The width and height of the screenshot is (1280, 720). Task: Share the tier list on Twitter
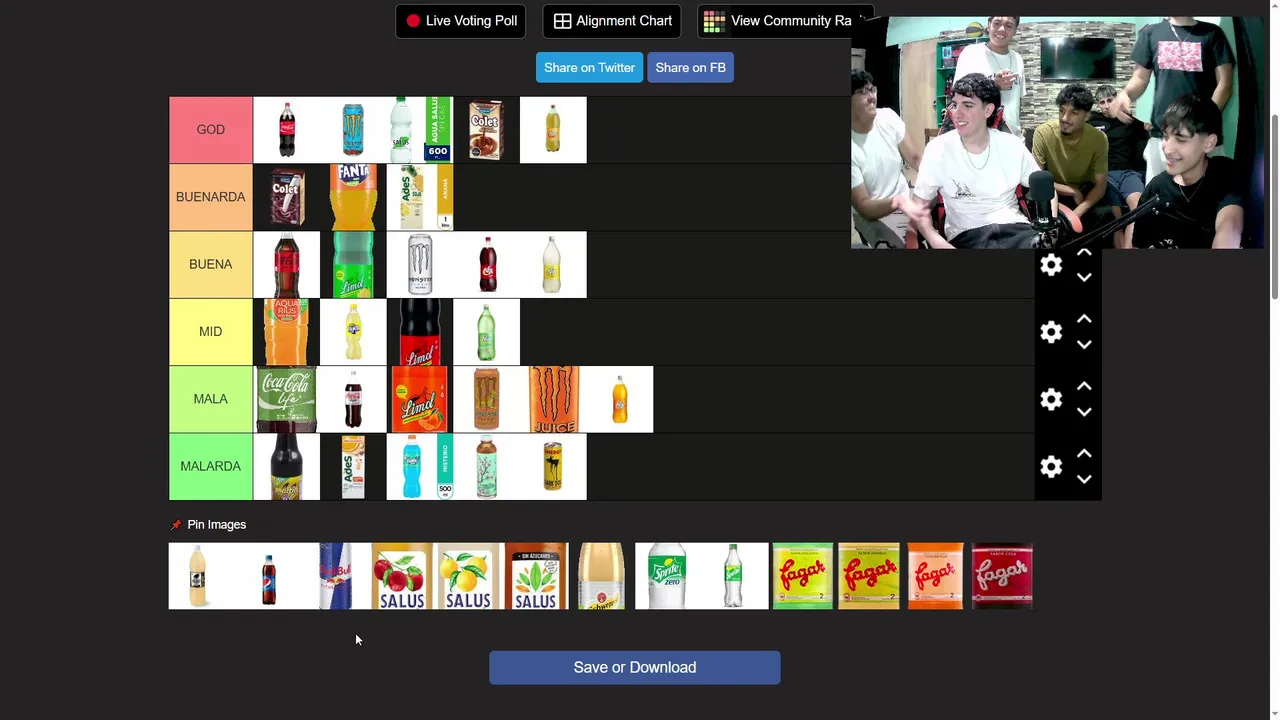[589, 68]
